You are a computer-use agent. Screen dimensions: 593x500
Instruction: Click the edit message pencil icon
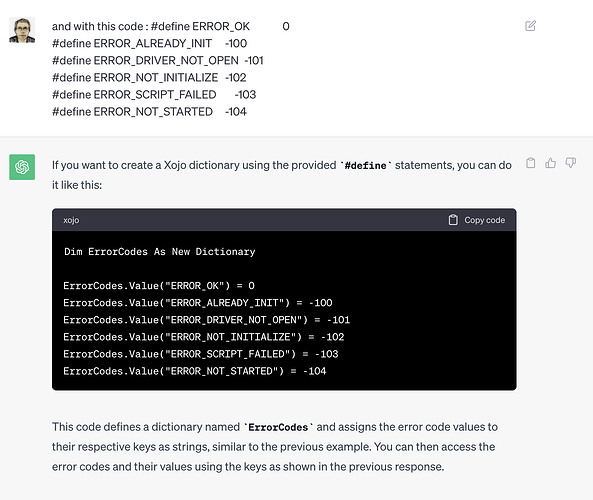530,26
